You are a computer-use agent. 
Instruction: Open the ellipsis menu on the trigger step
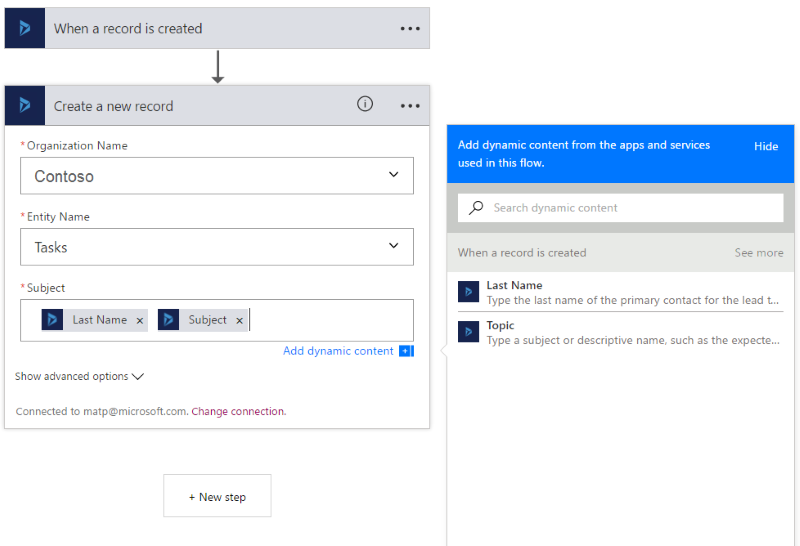point(410,28)
